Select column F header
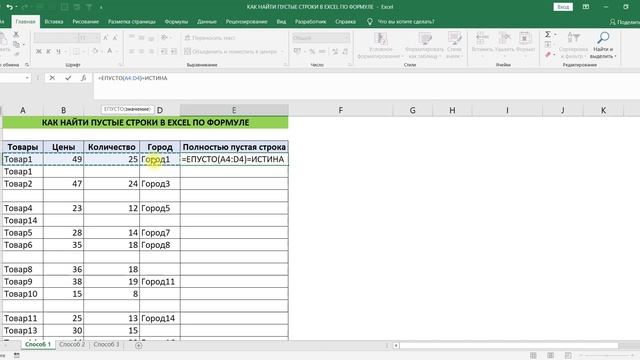The width and height of the screenshot is (640, 360). point(340,110)
